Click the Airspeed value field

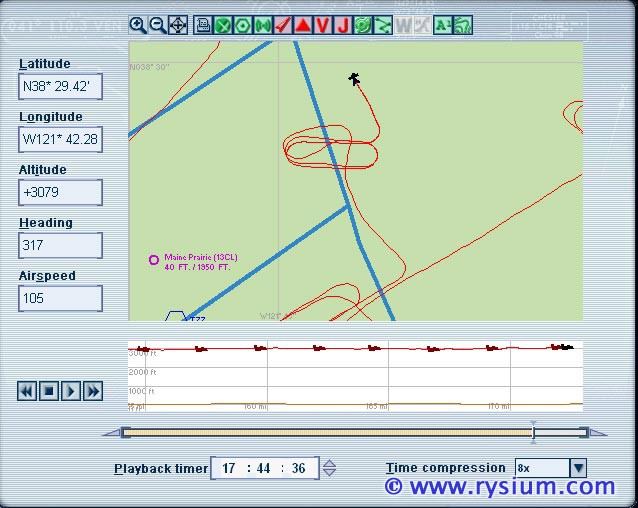(60, 298)
